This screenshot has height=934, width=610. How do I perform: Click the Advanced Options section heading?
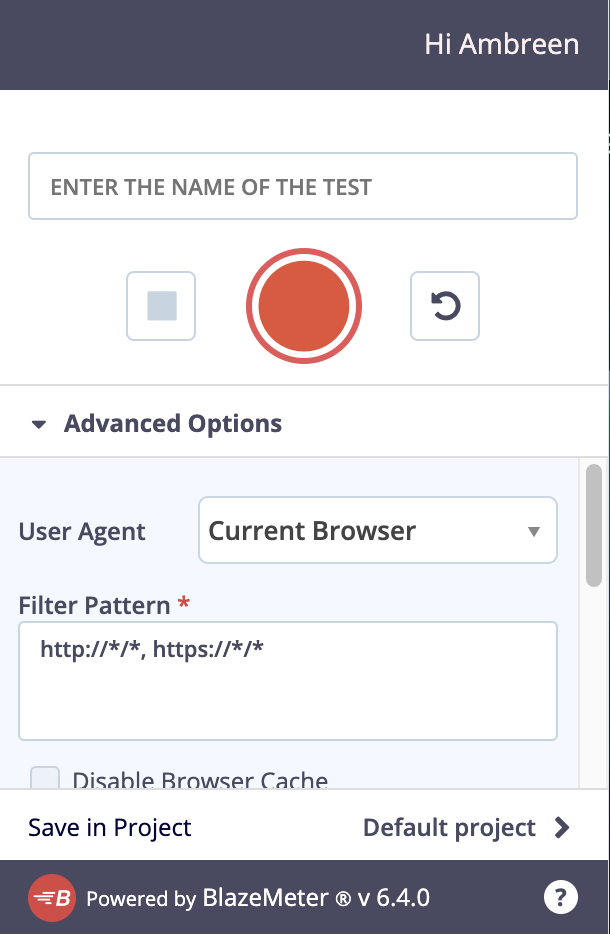(x=172, y=424)
